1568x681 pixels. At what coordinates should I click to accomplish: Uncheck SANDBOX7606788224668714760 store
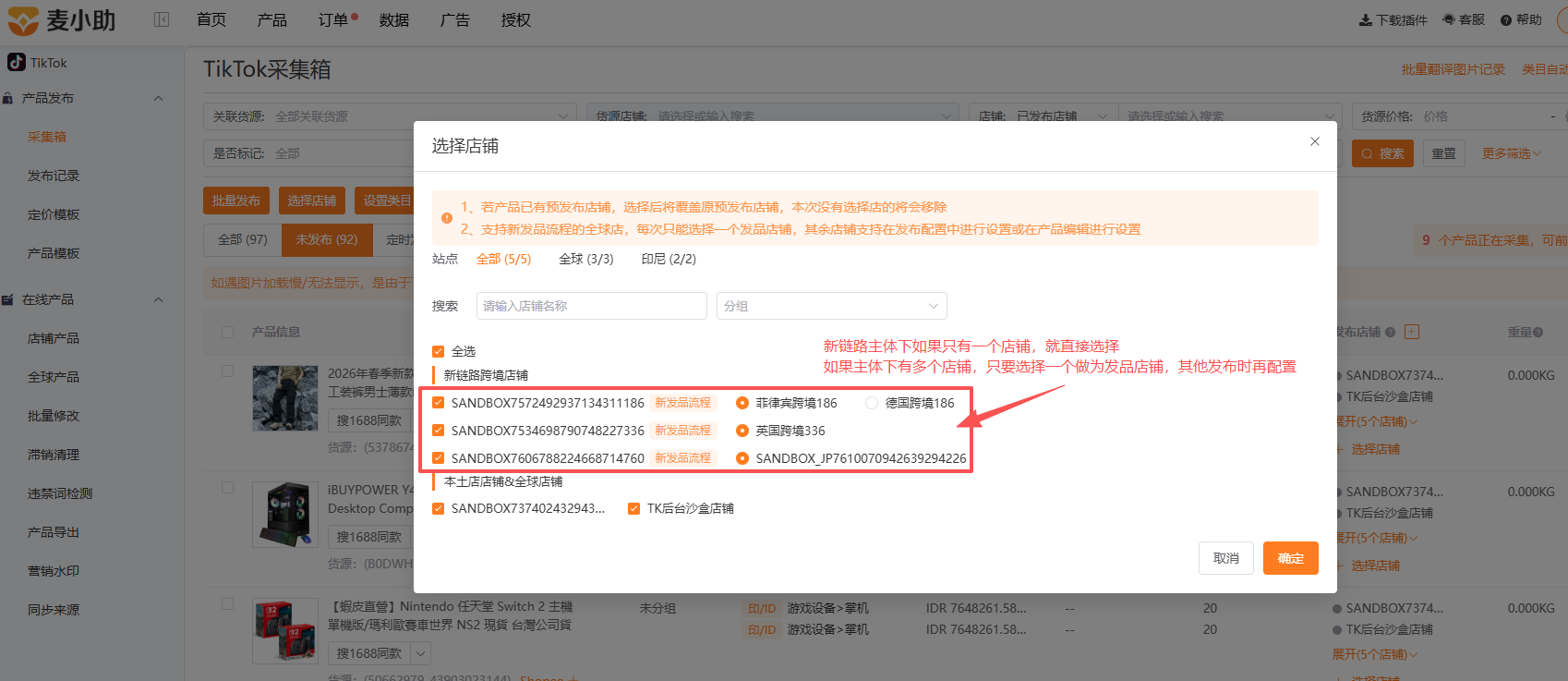pos(439,458)
